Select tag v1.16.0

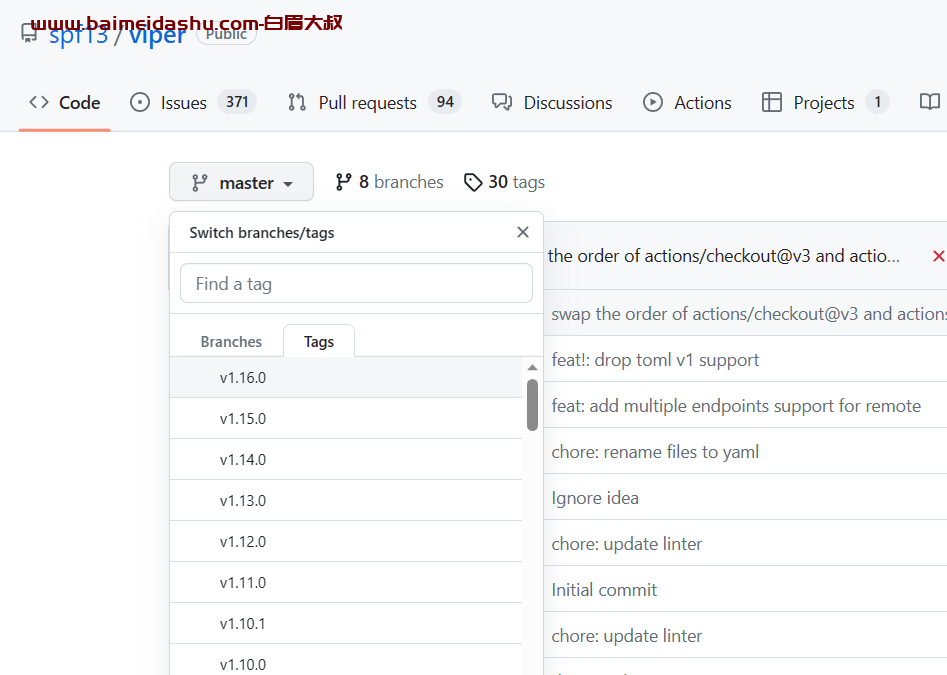pos(346,377)
